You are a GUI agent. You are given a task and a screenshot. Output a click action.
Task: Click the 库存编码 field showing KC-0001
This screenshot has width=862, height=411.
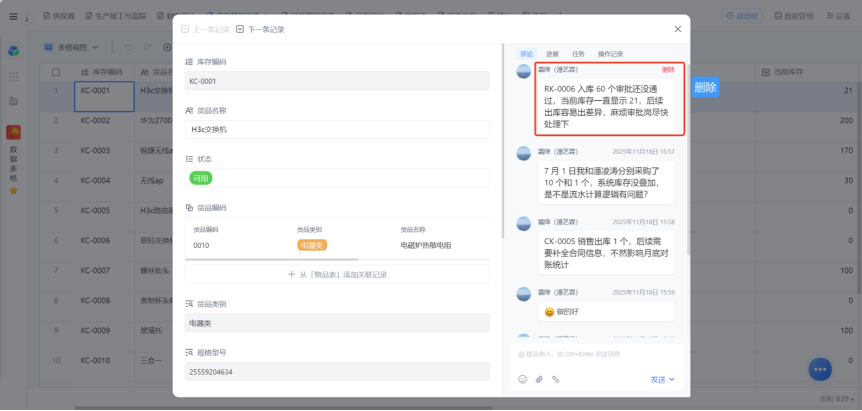(x=337, y=81)
